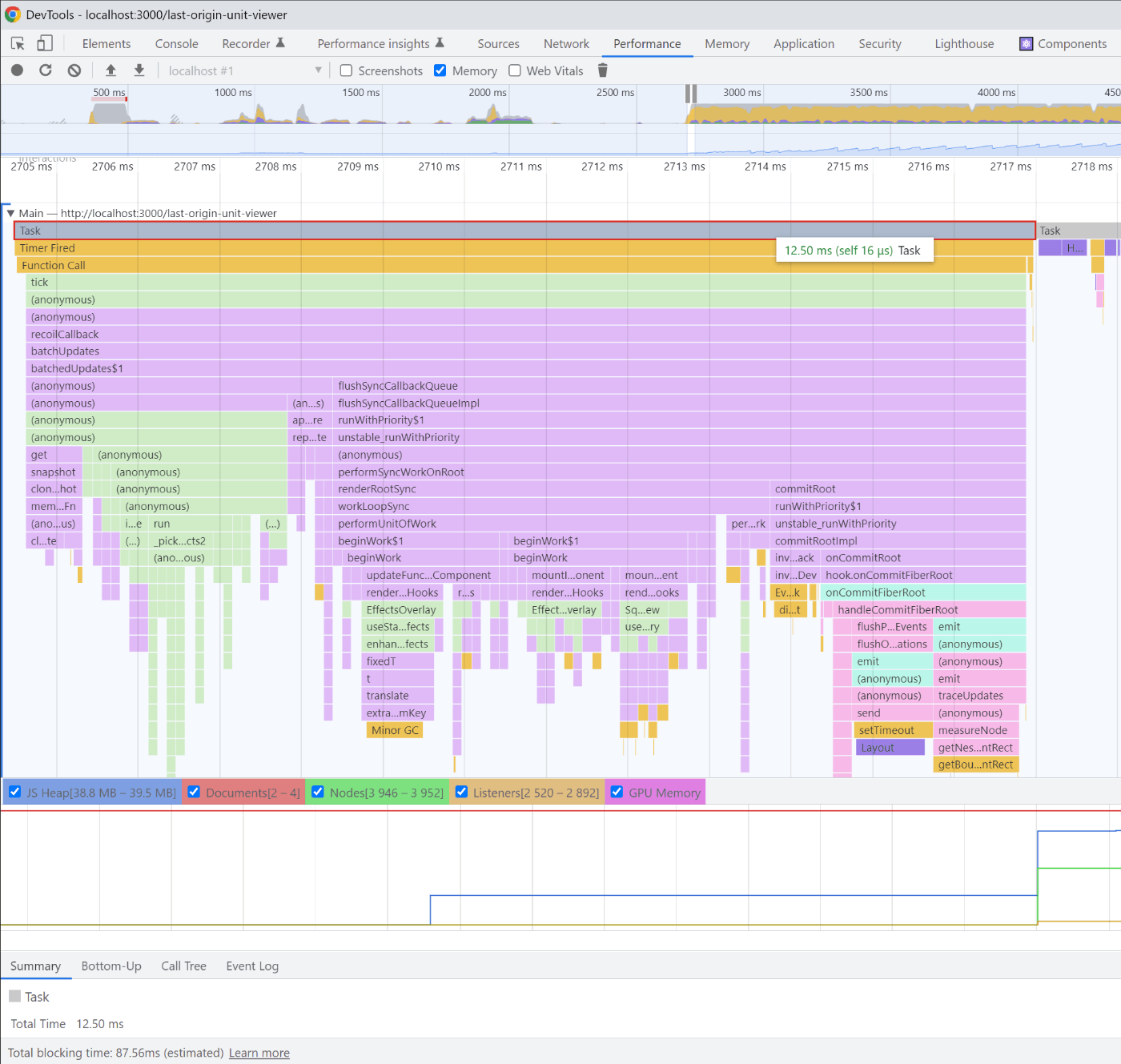
Task: Select the second Task bar on right
Action: pos(1079,231)
